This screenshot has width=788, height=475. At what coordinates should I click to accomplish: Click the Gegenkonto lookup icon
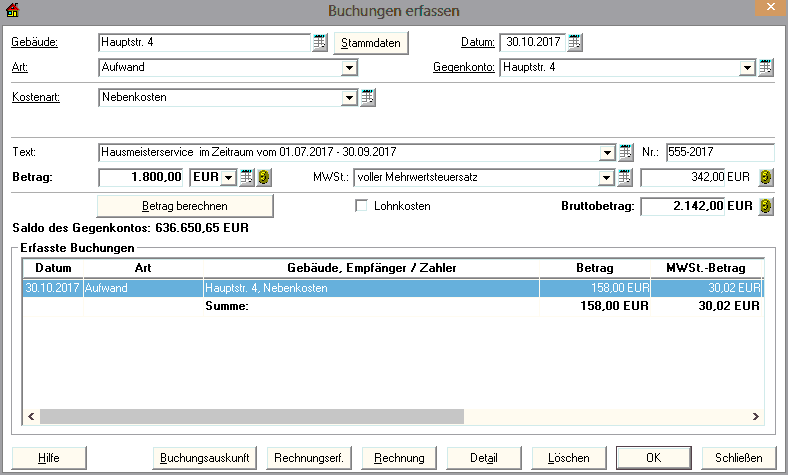[766, 68]
